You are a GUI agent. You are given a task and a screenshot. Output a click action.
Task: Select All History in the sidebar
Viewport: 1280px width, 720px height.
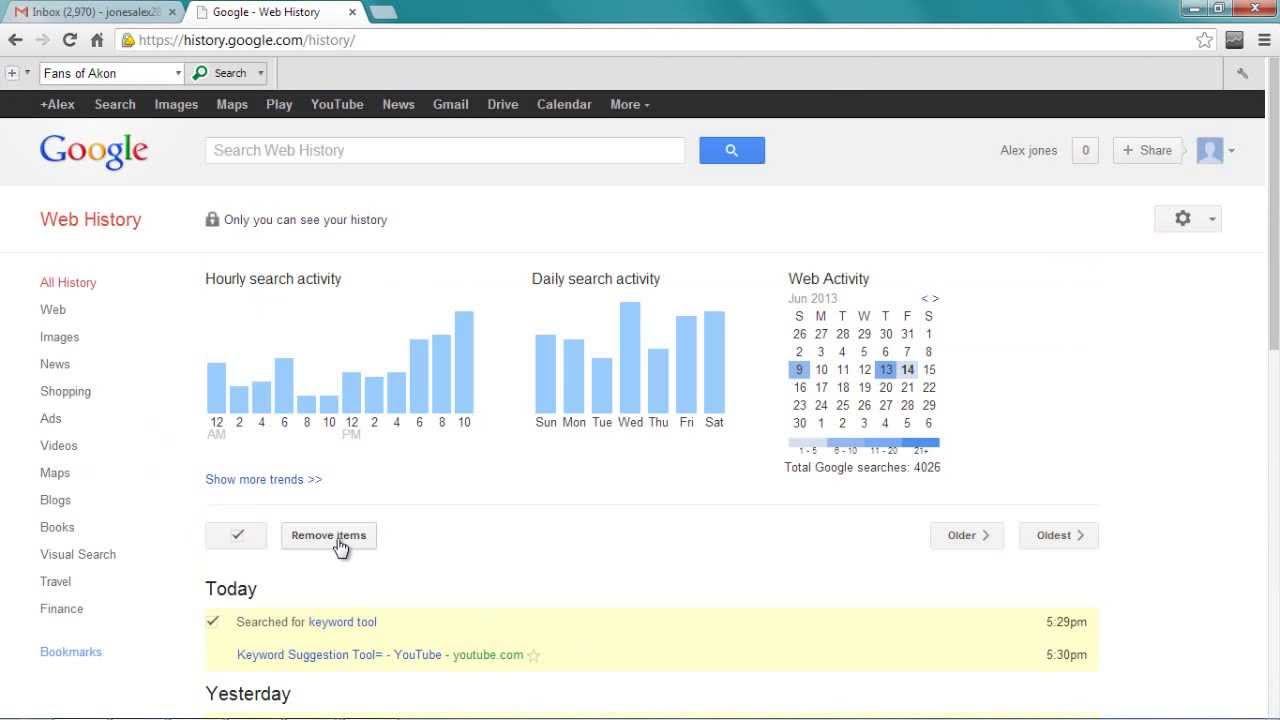point(68,282)
